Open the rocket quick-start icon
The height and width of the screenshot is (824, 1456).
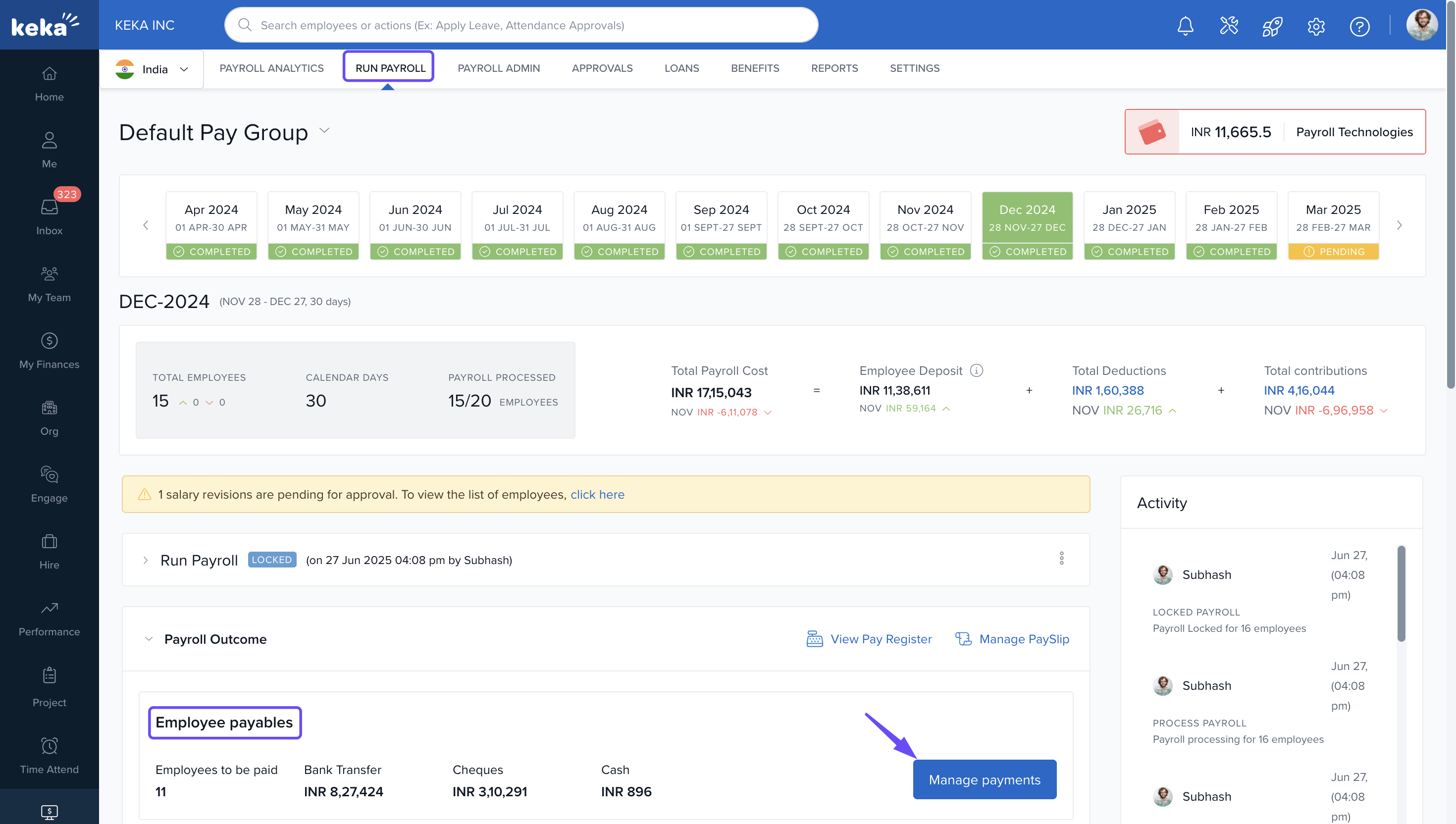pyautogui.click(x=1272, y=25)
